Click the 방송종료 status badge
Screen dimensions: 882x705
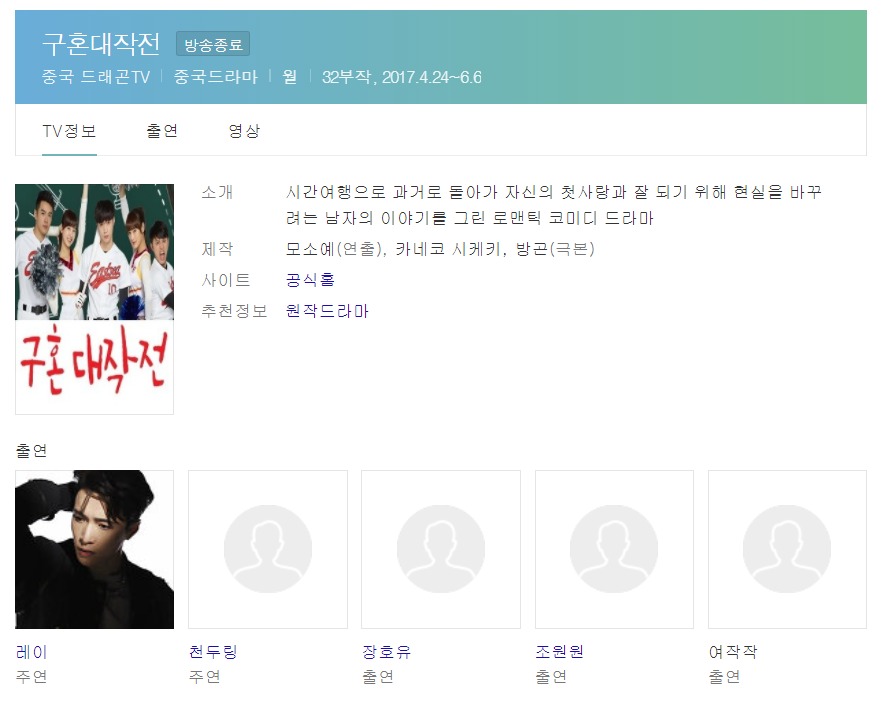pyautogui.click(x=213, y=44)
